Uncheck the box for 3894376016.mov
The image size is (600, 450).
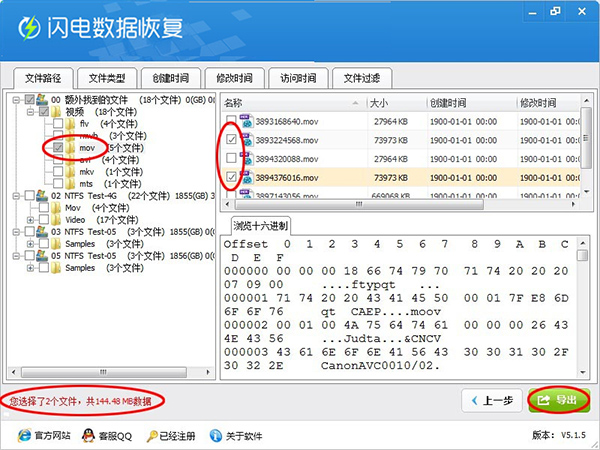[231, 177]
